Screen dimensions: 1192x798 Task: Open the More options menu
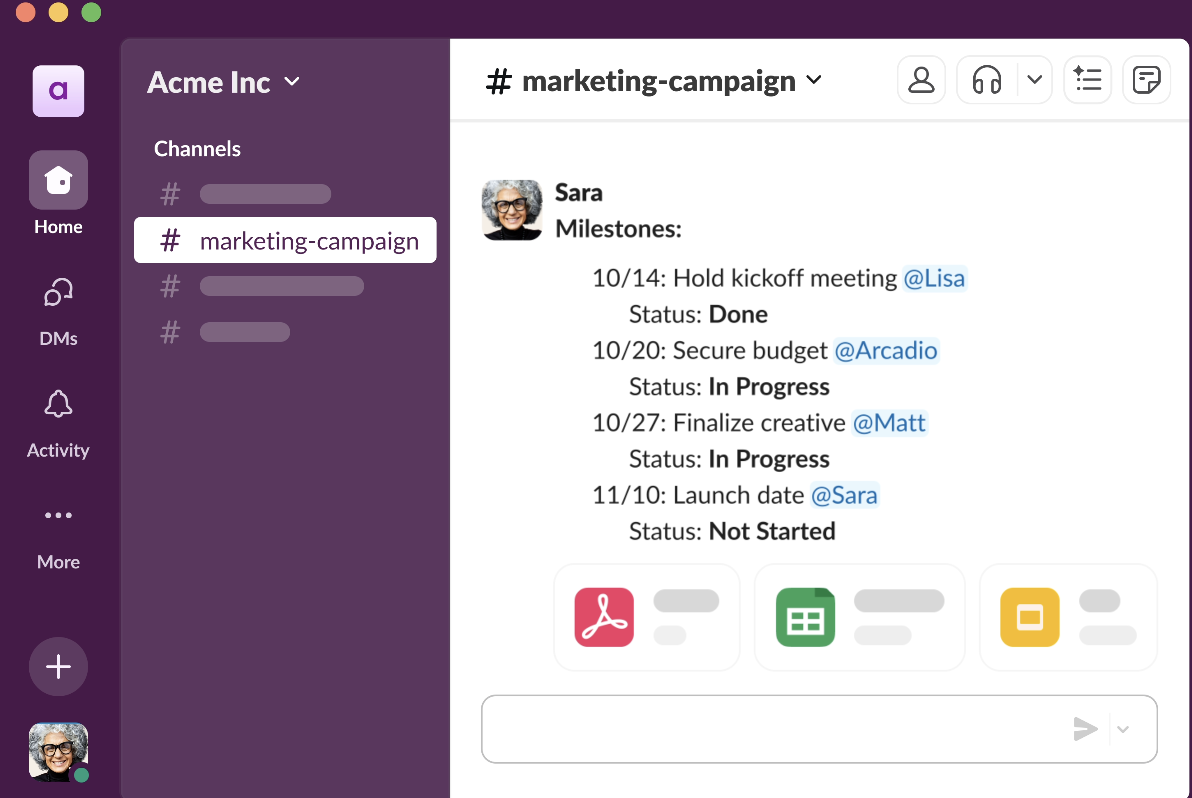[x=58, y=517]
